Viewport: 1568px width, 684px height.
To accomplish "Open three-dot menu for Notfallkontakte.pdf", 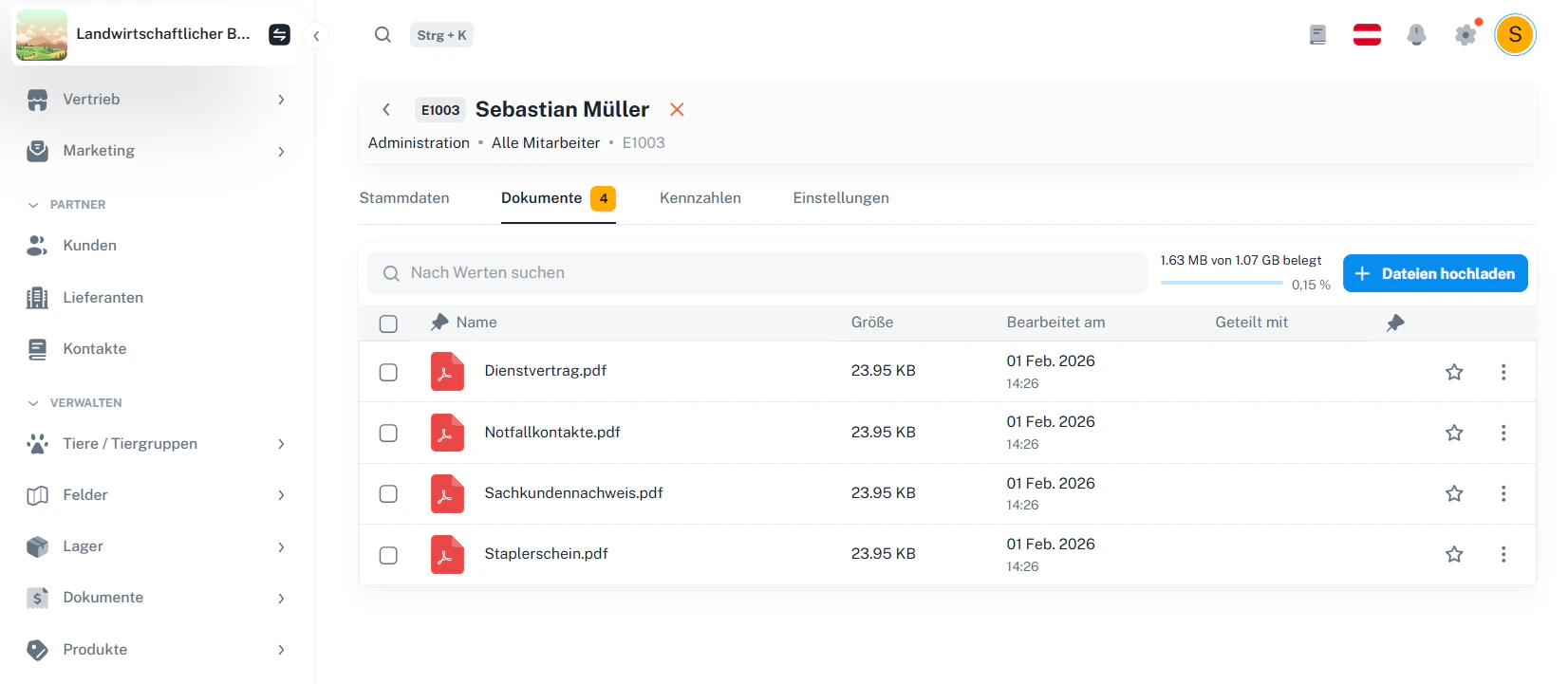I will point(1503,433).
